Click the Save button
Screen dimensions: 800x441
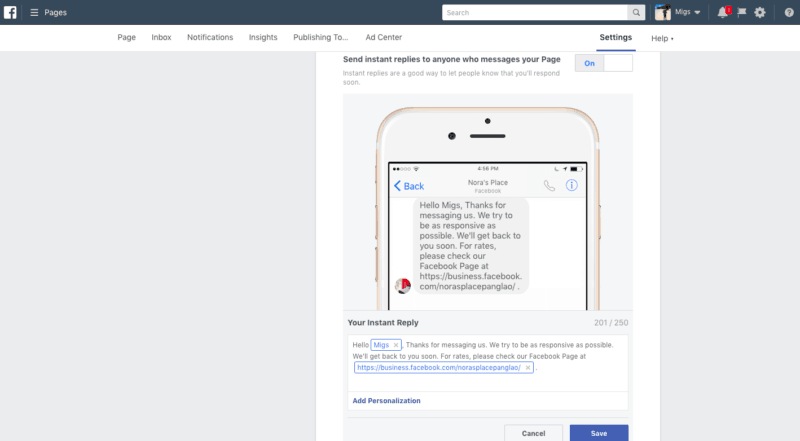599,433
